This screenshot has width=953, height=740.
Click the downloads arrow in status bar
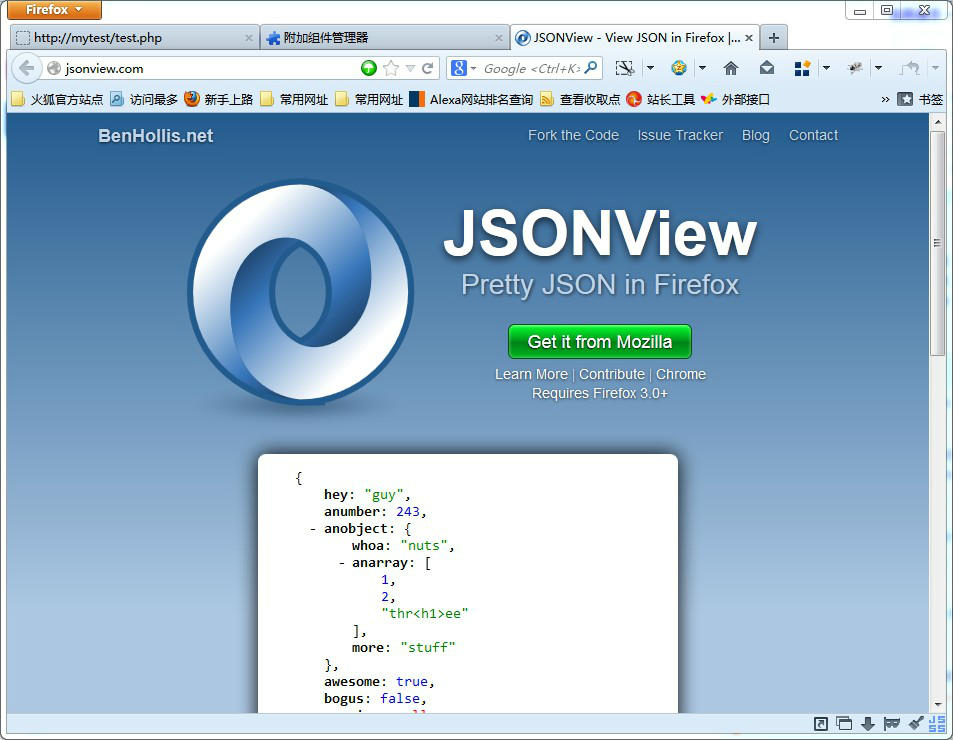[x=868, y=724]
